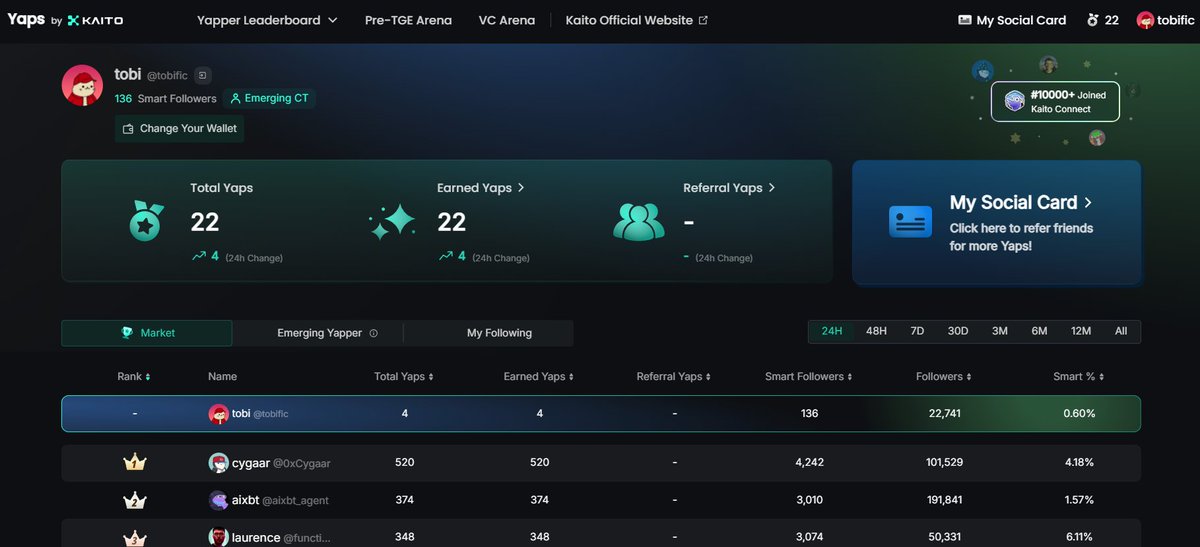Click the 22,741 followers value

pyautogui.click(x=943, y=413)
